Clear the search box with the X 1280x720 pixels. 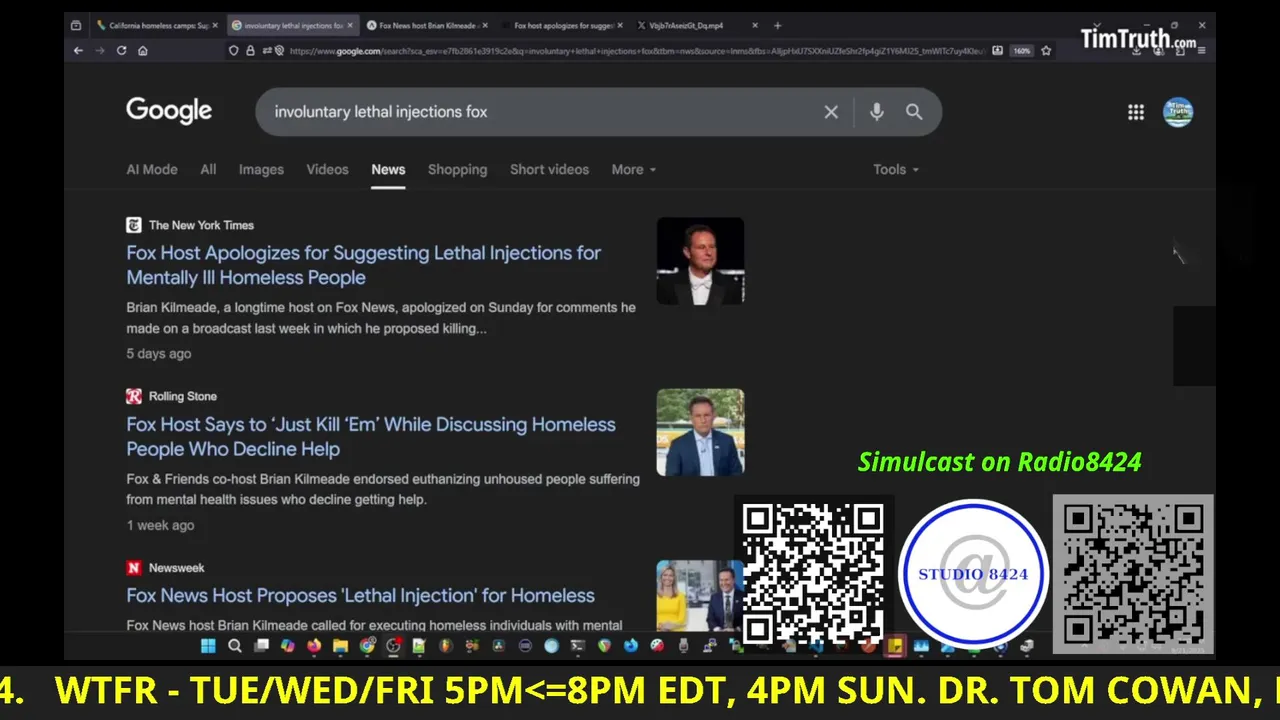831,112
